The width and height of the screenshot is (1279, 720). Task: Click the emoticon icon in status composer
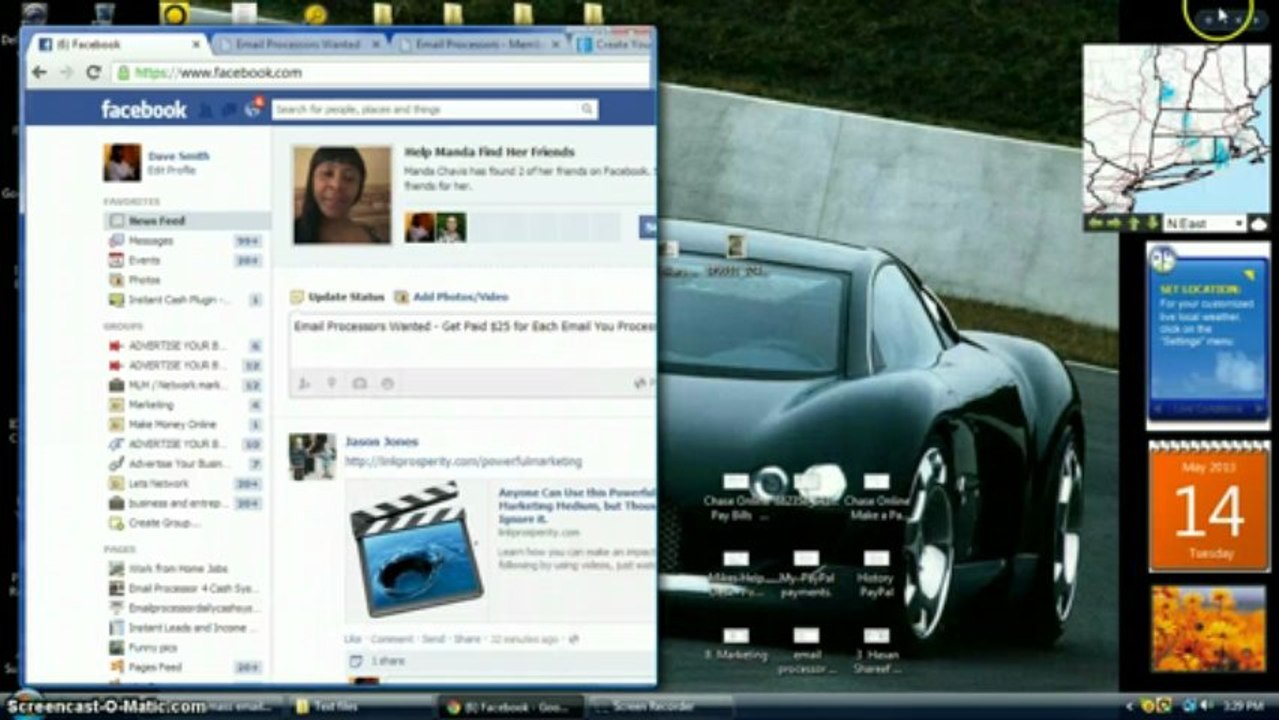387,383
